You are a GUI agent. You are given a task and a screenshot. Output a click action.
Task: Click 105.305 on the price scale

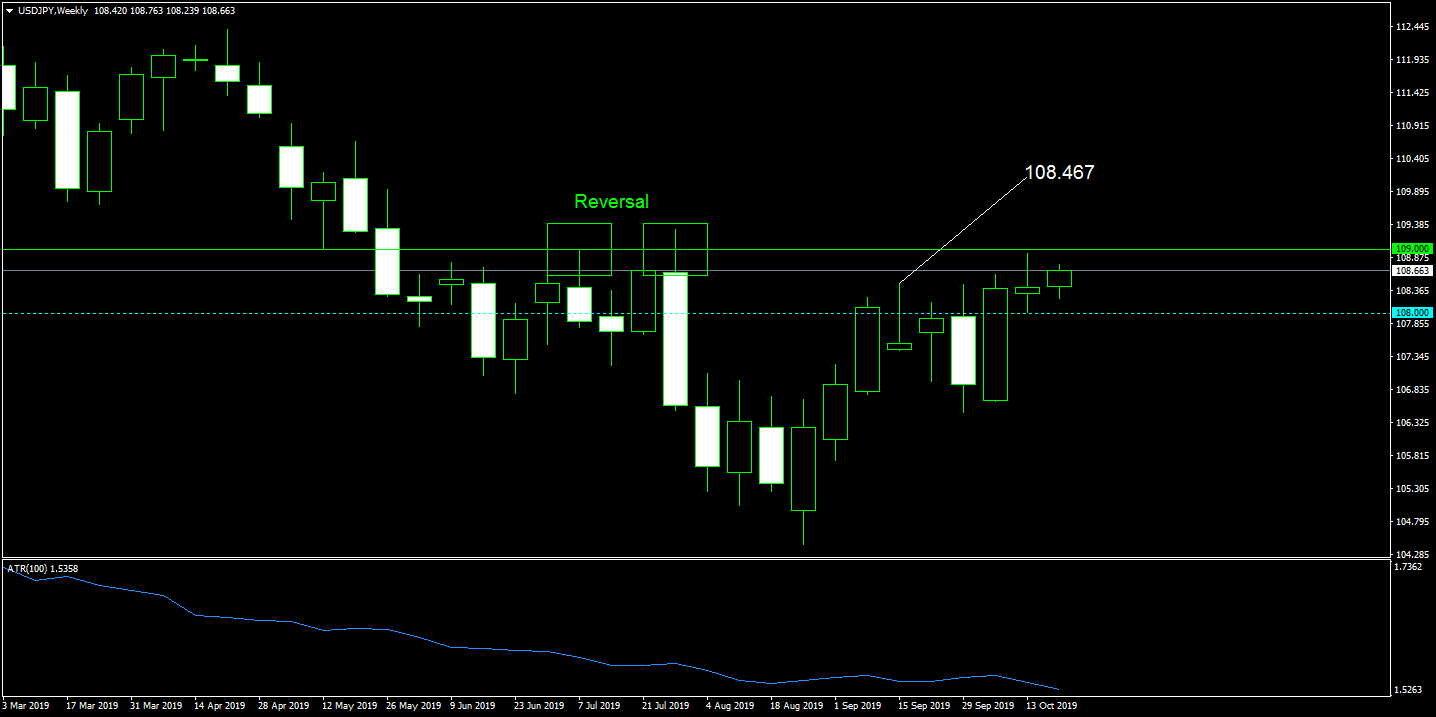pyautogui.click(x=1411, y=489)
